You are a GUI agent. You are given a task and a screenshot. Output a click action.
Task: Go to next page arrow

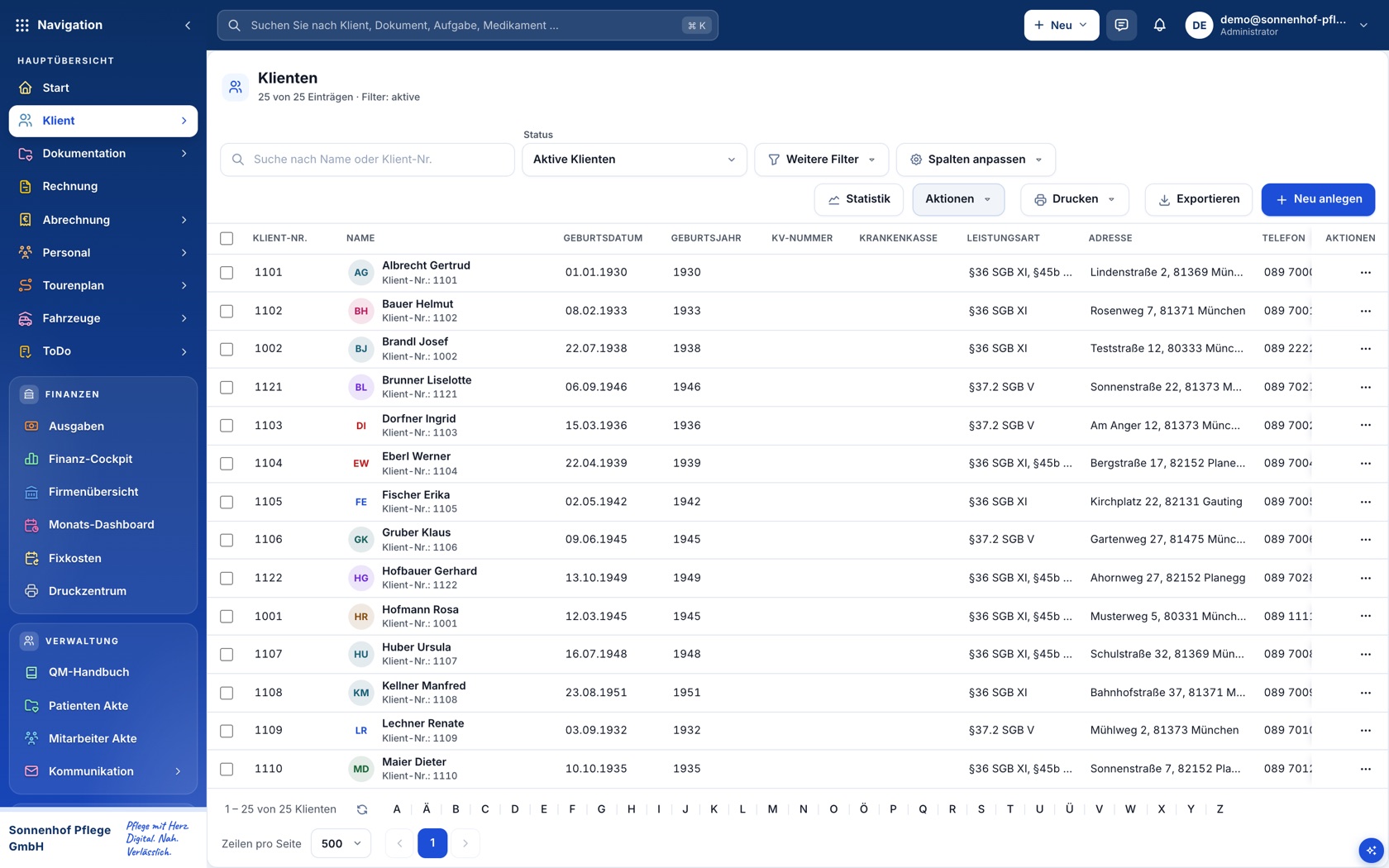pos(465,843)
